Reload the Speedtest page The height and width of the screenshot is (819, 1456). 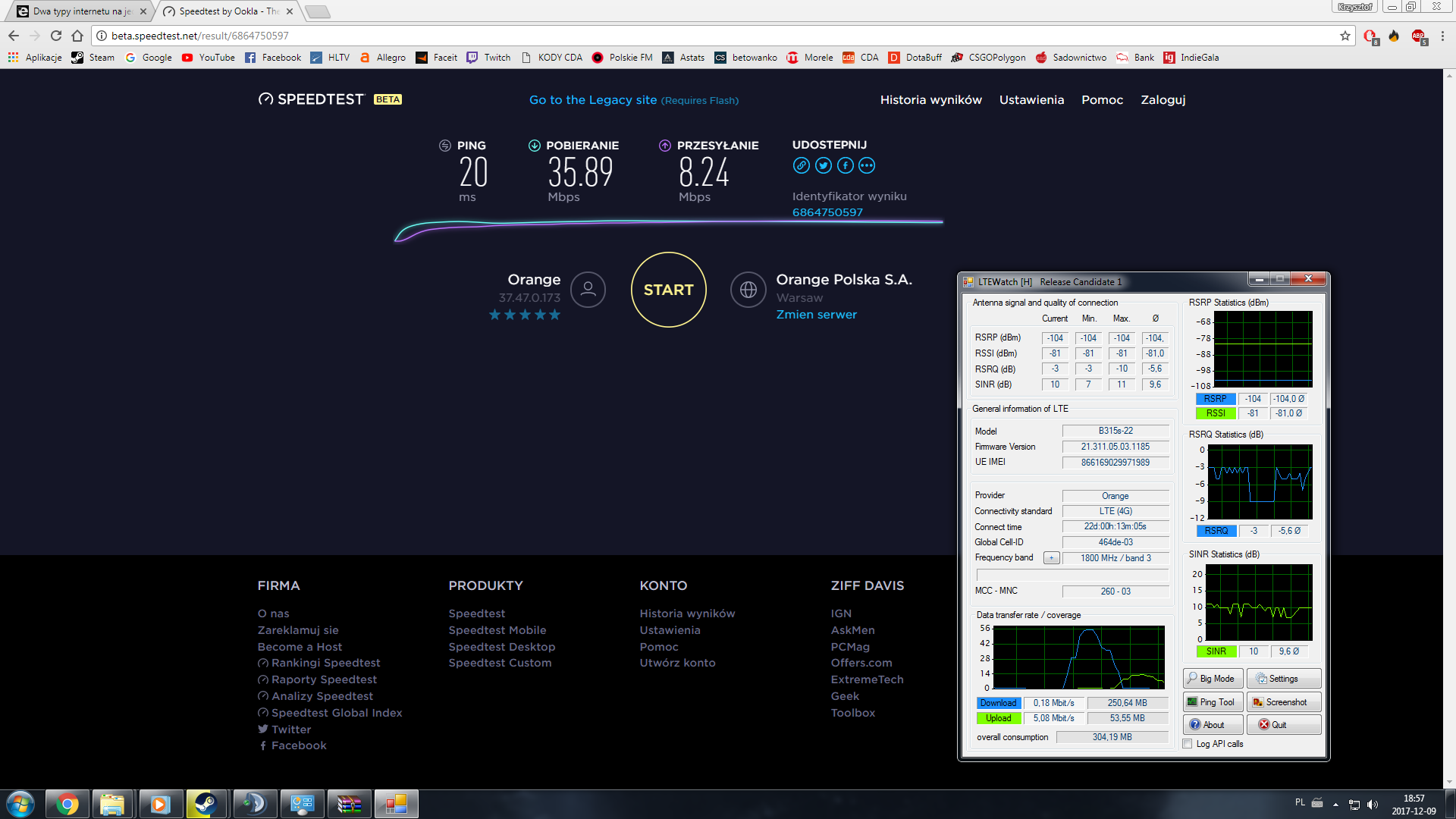coord(56,36)
